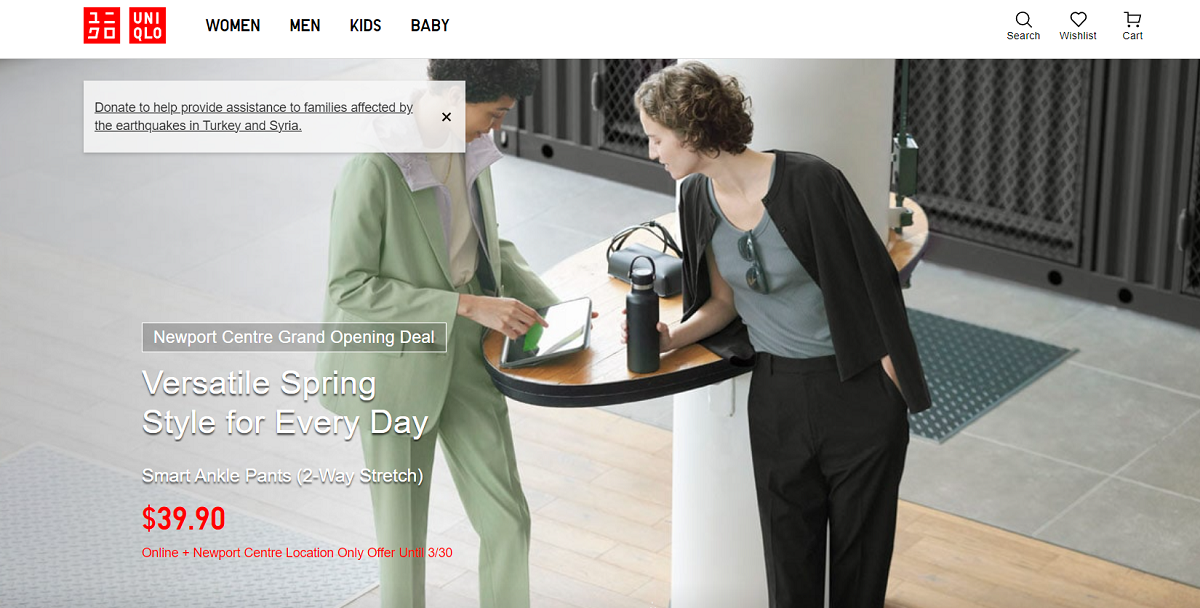Click the Newport Centre Location Only offer text
This screenshot has width=1200, height=608.
pos(297,552)
